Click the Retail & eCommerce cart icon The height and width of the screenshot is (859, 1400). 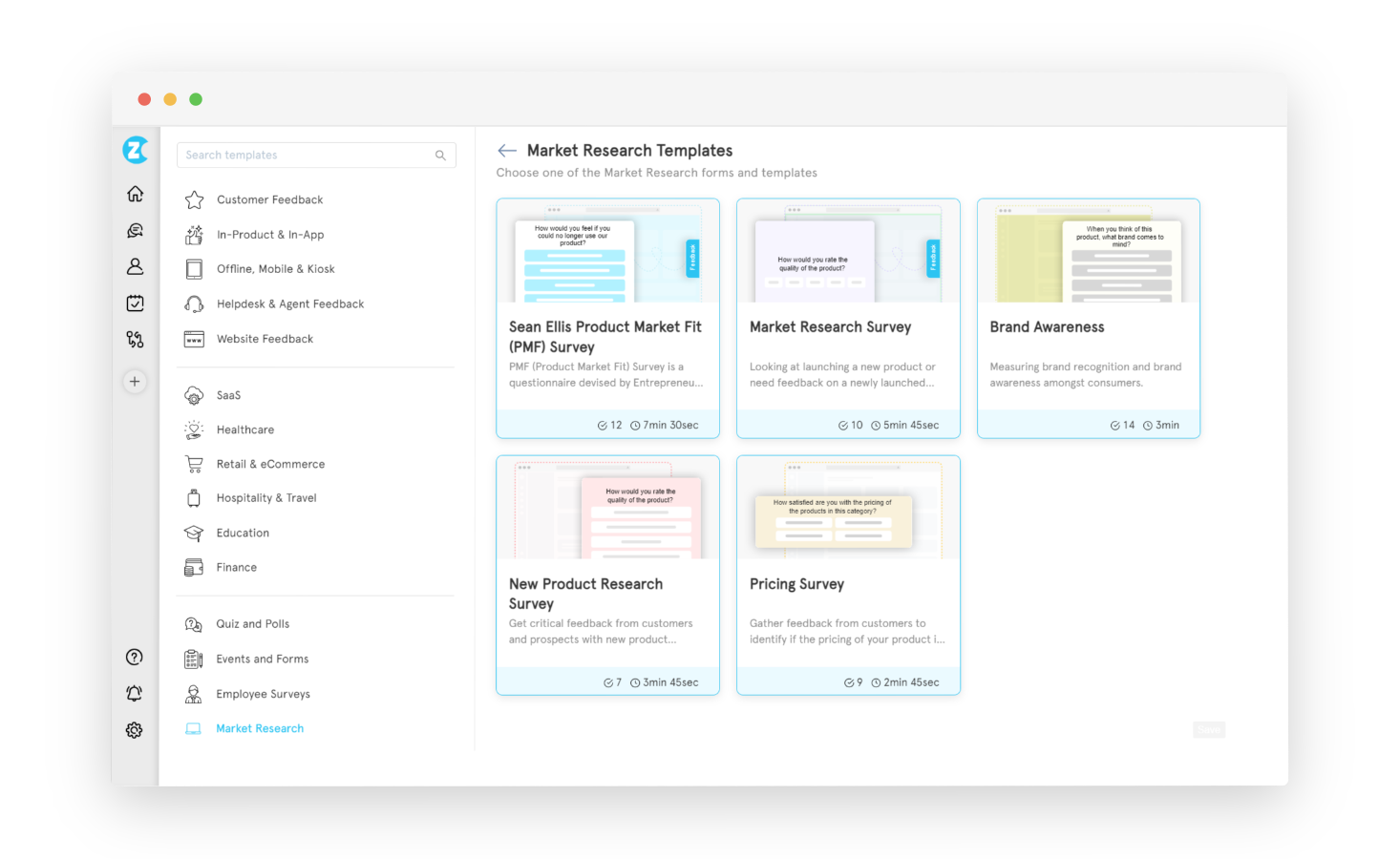pos(193,463)
